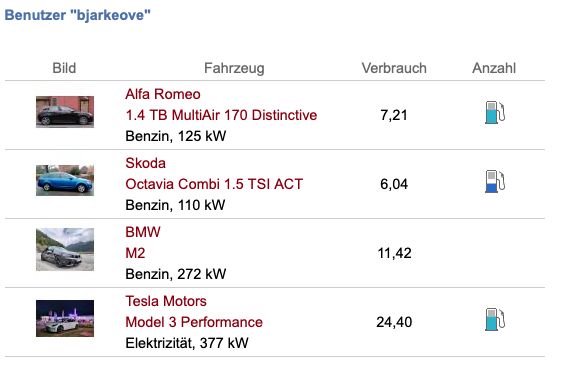
Task: Click the Fahrzeug column header
Action: tap(234, 68)
